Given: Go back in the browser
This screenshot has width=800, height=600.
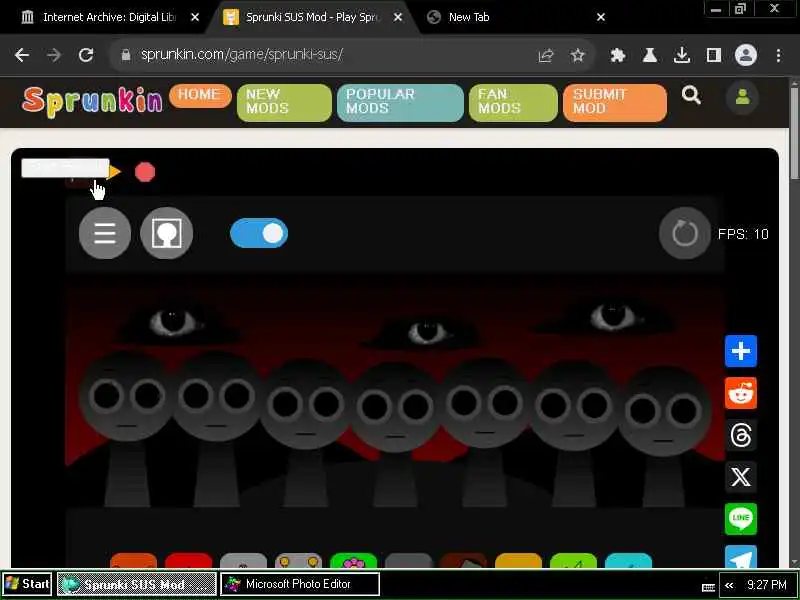Looking at the screenshot, I should pos(22,55).
